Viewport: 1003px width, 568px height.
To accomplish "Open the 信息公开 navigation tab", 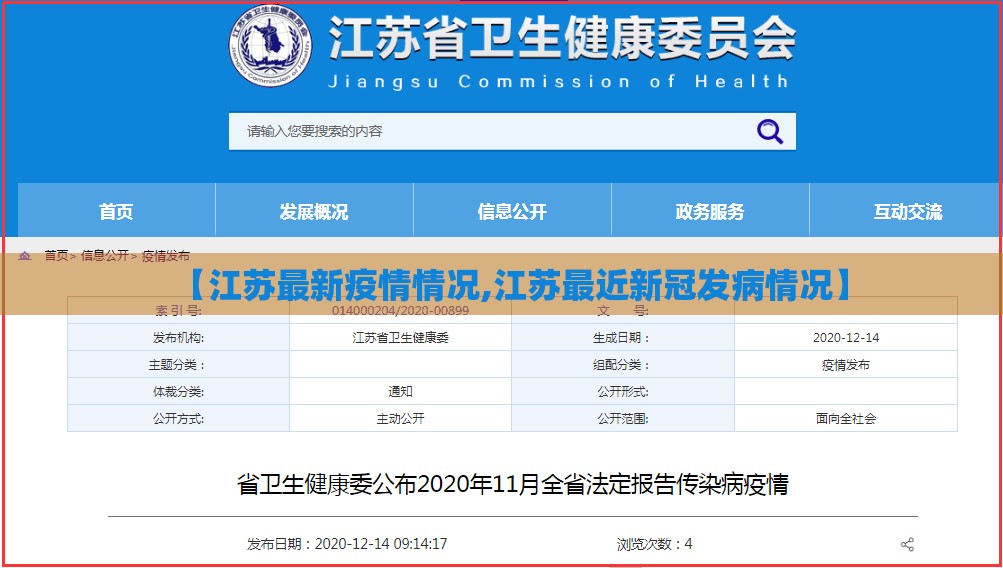I will (512, 211).
